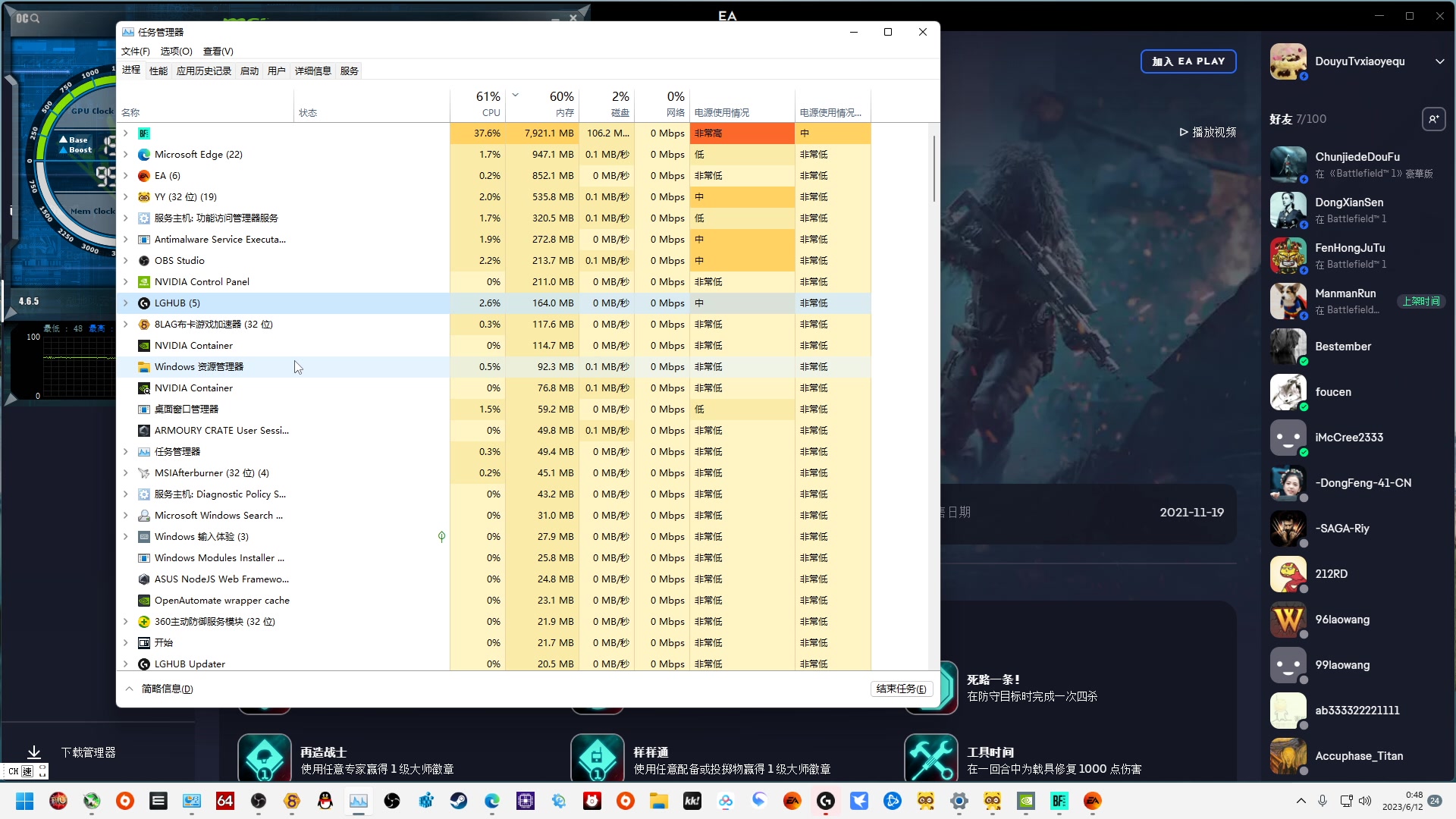Show hidden system tray icons chevron
This screenshot has height=819, width=1456.
(x=1301, y=801)
